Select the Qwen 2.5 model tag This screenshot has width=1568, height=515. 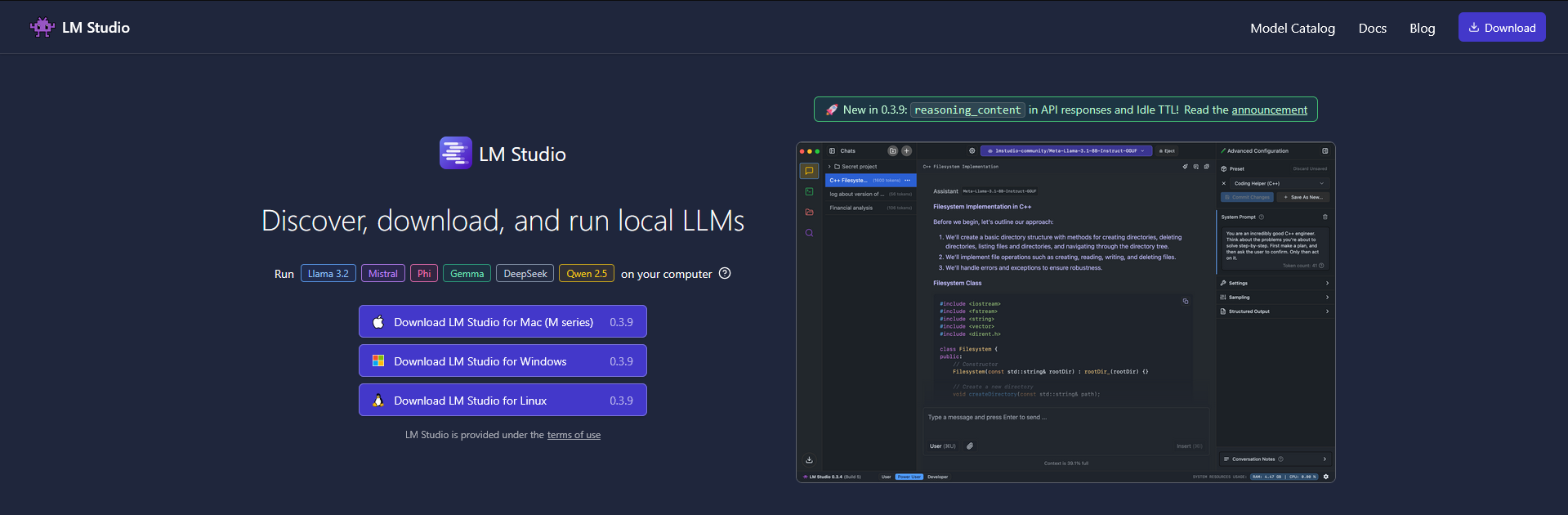point(587,274)
